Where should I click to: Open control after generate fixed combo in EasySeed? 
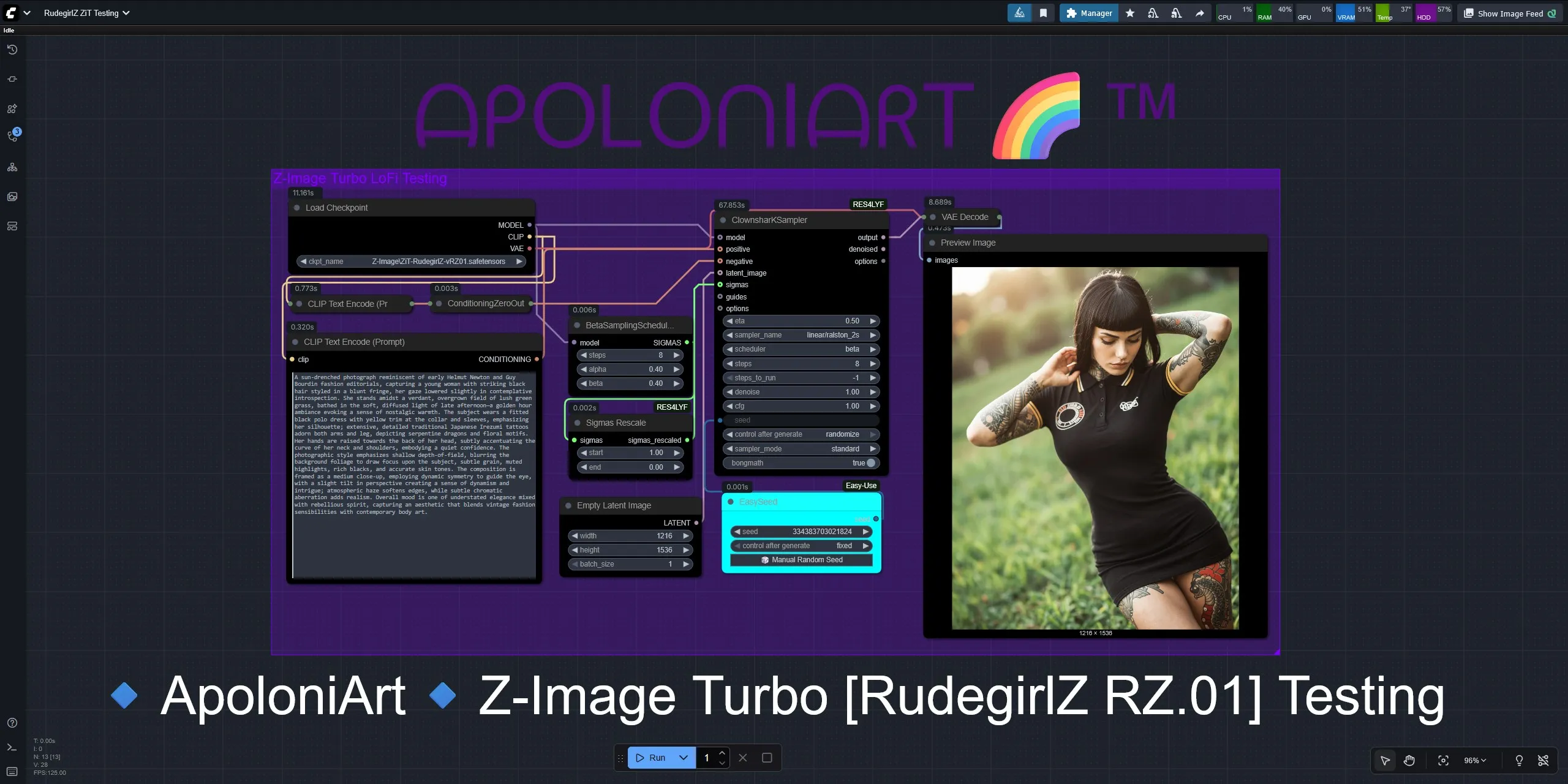801,546
